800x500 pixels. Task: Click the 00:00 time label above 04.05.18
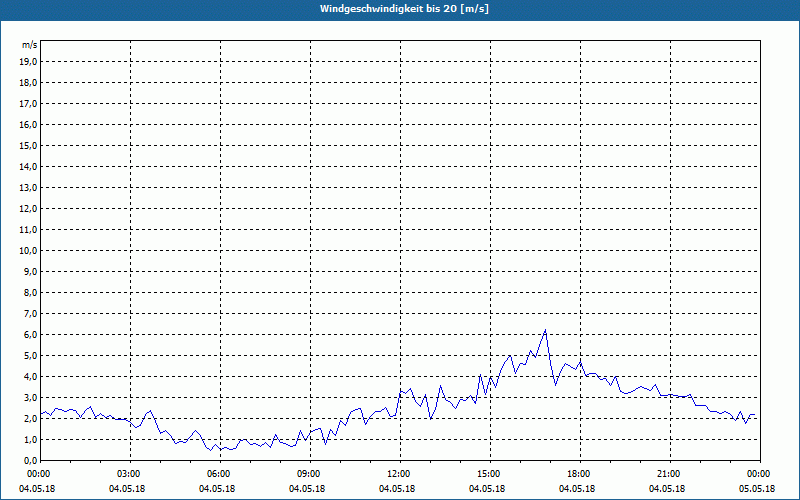(x=37, y=474)
